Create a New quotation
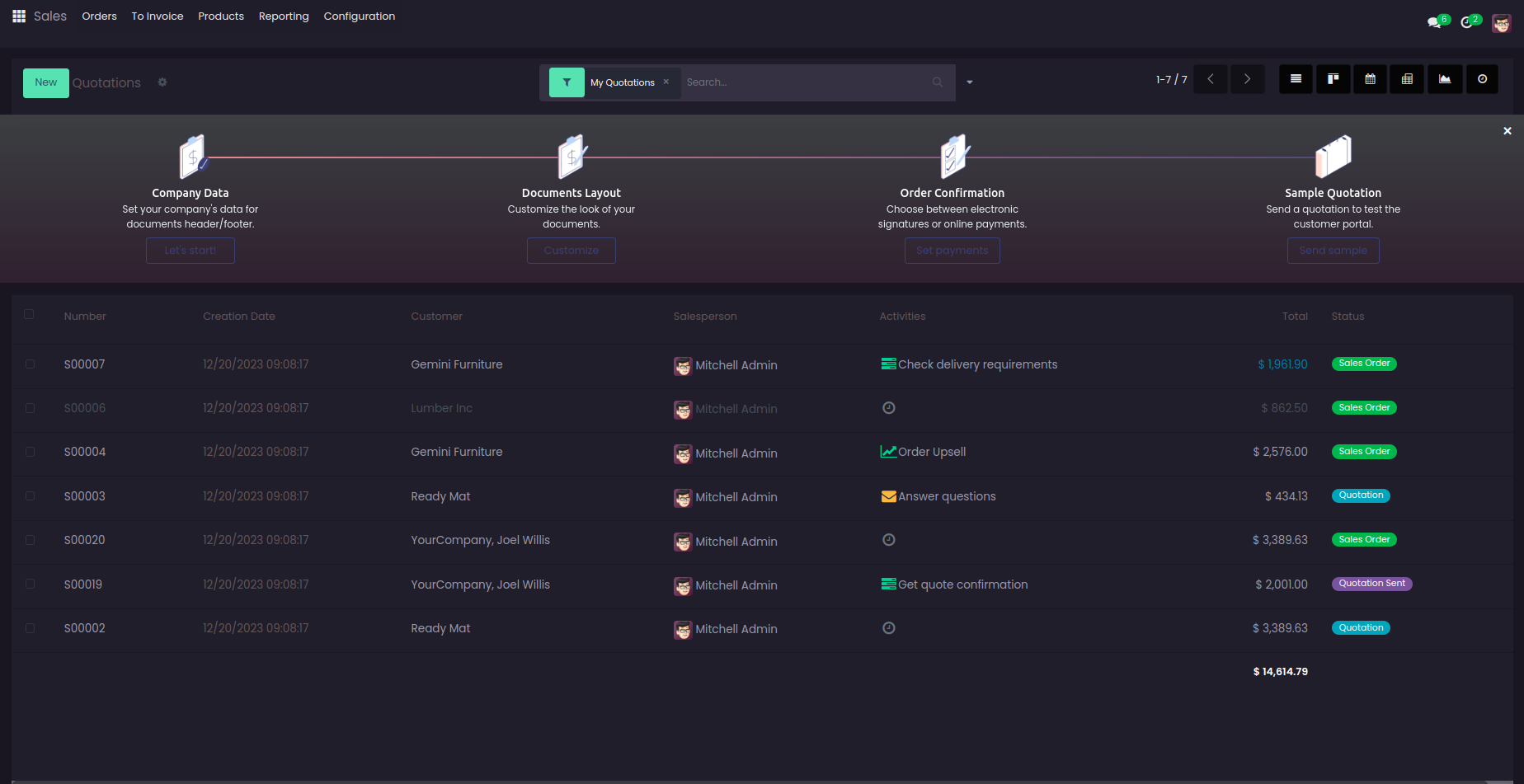1524x784 pixels. click(46, 82)
